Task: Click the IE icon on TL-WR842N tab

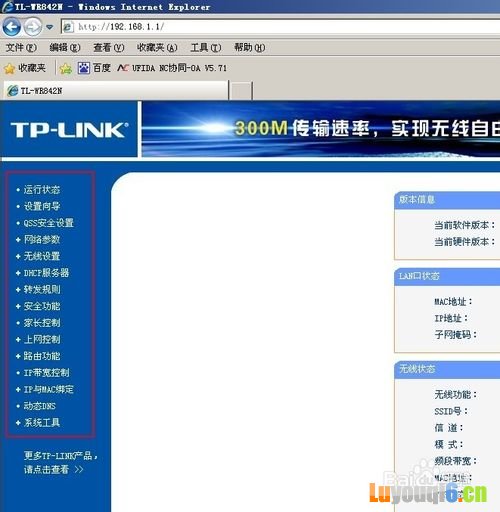Action: (13, 91)
